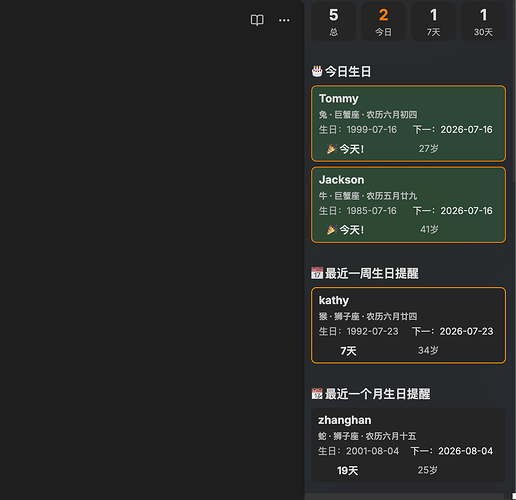Select the 总 total count card

coord(334,22)
